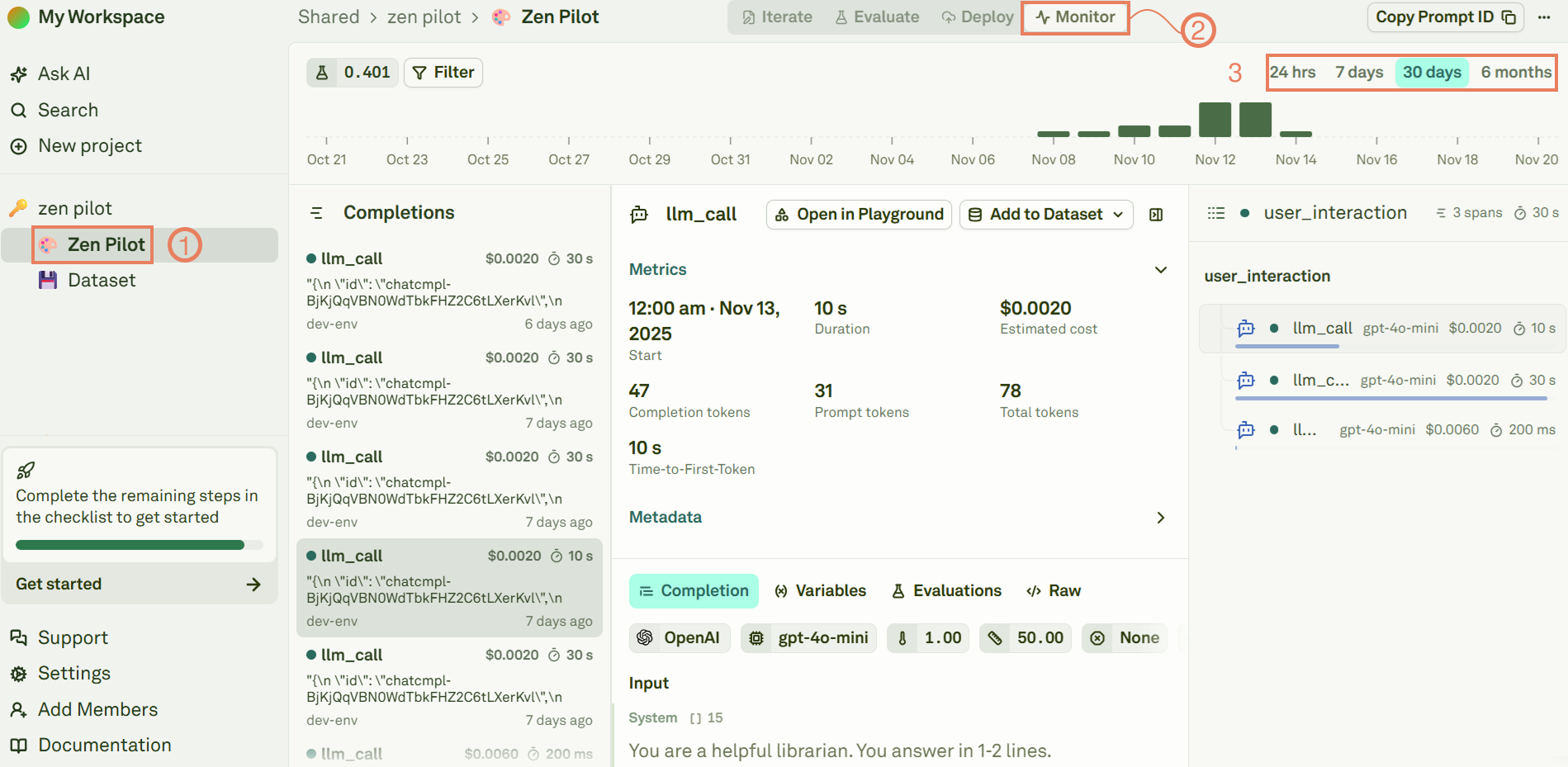Click Open in Playground
This screenshot has height=767, width=1568.
click(x=859, y=215)
